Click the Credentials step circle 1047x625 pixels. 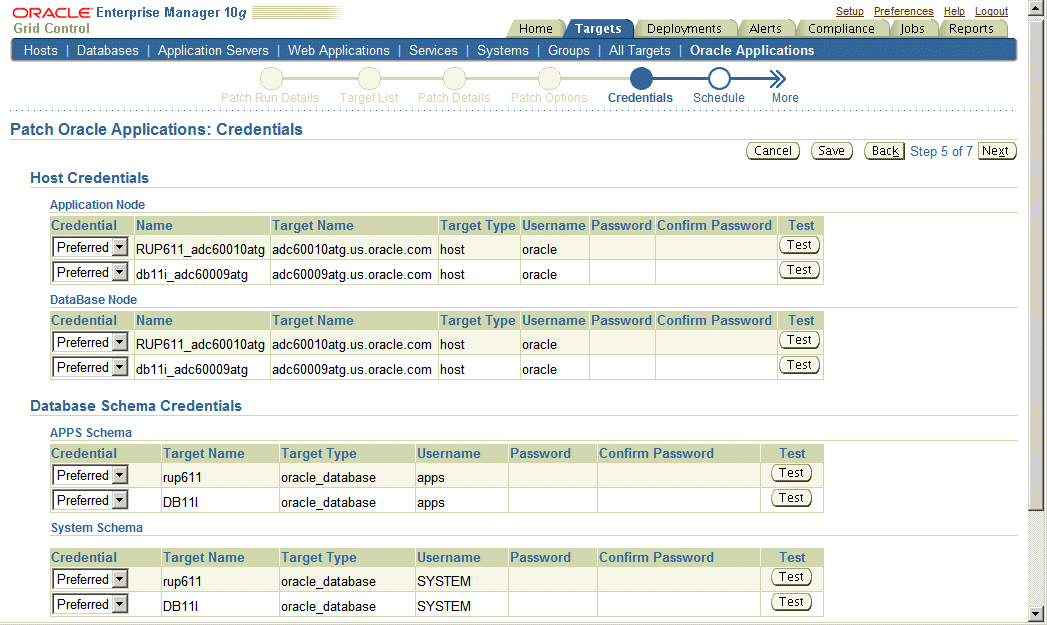[640, 79]
